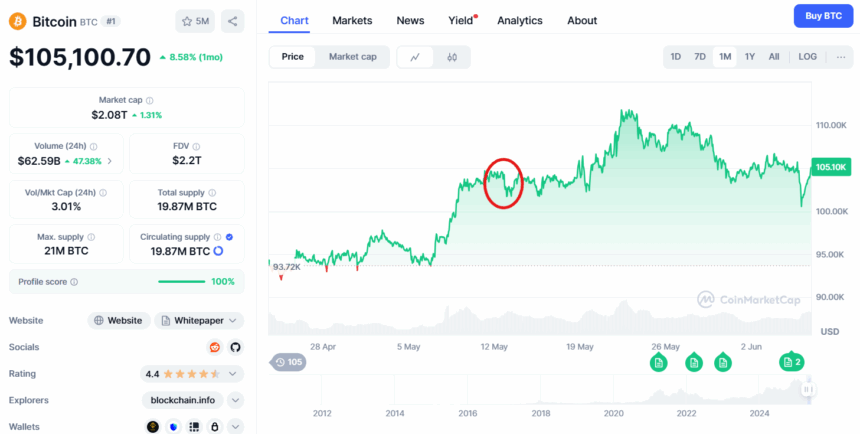Click the timeline range slider handle
The height and width of the screenshot is (434, 860).
pyautogui.click(x=807, y=389)
